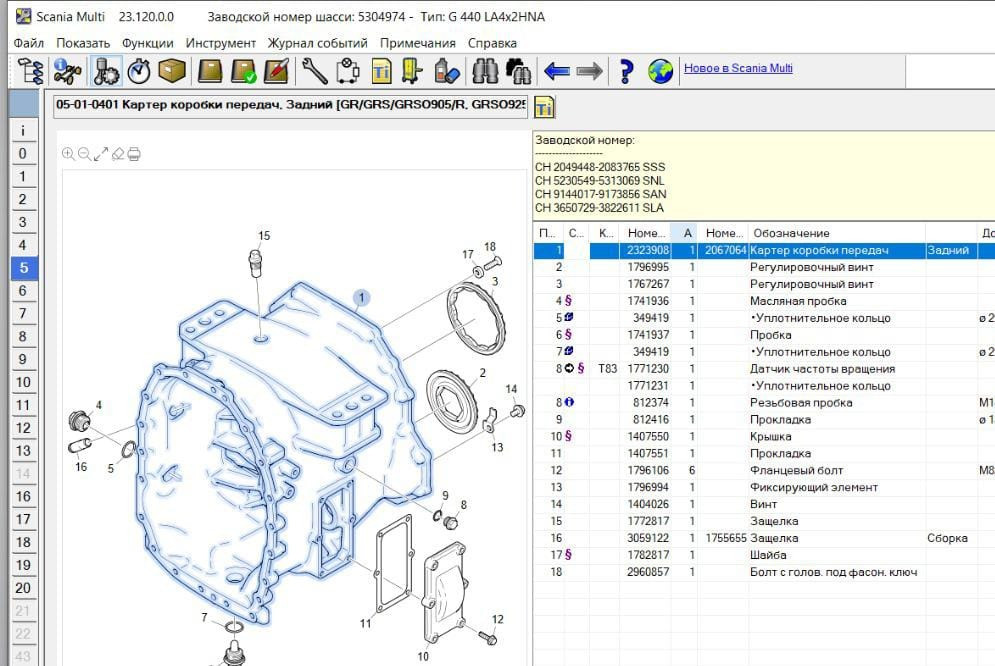Click the stopwatch icon in toolbar

point(139,71)
